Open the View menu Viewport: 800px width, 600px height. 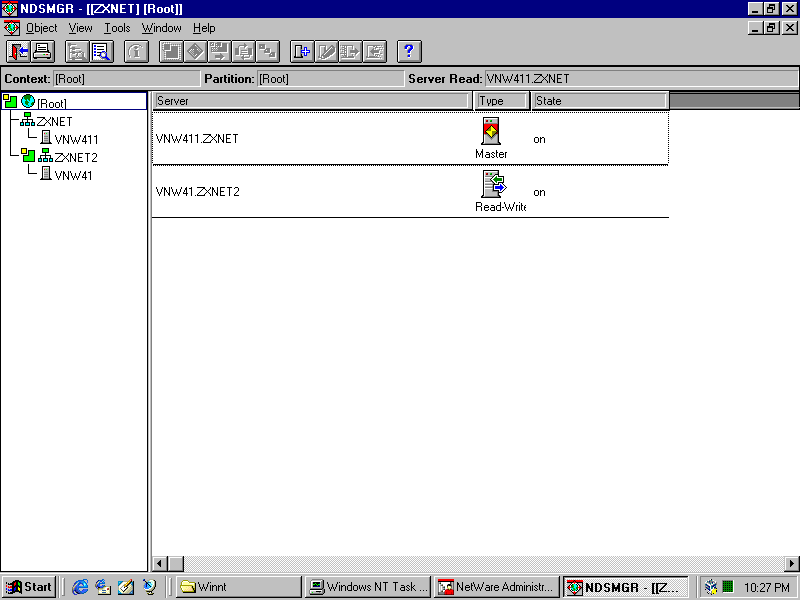[81, 28]
